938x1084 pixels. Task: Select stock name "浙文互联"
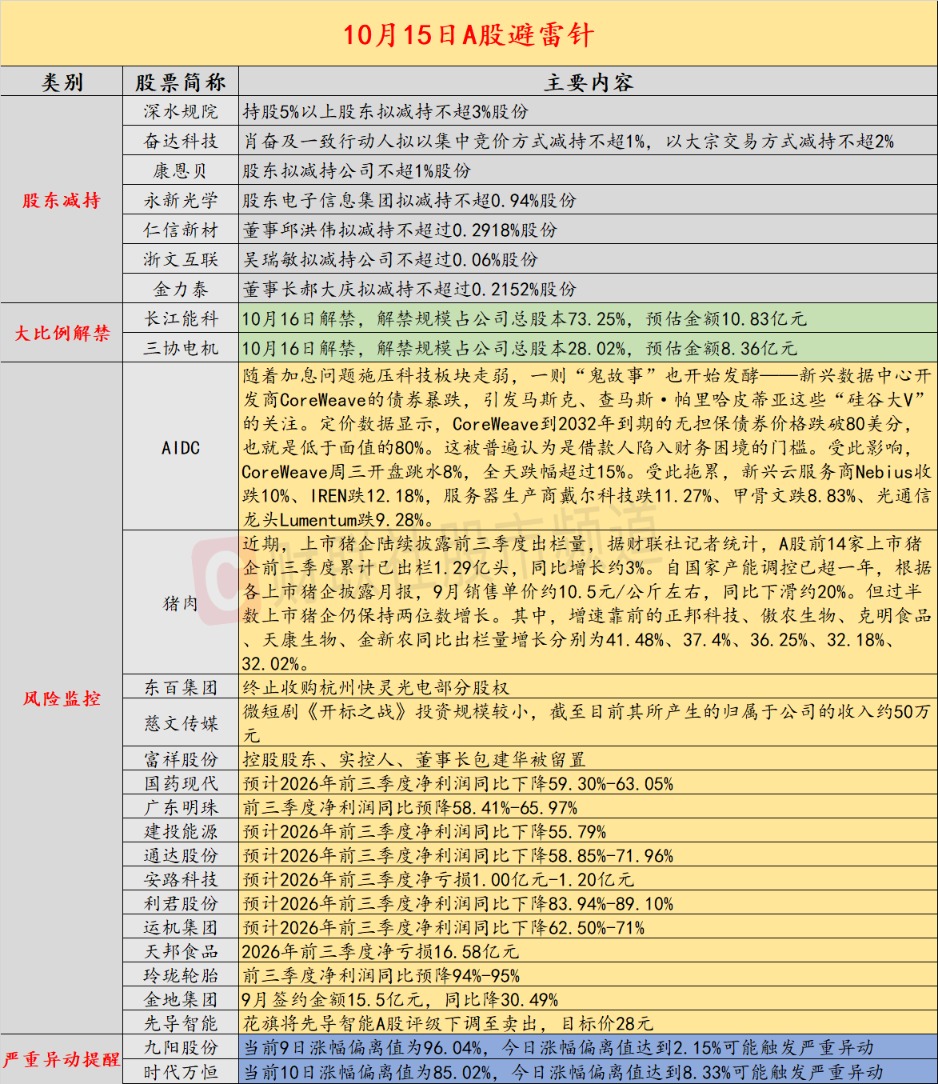180,260
